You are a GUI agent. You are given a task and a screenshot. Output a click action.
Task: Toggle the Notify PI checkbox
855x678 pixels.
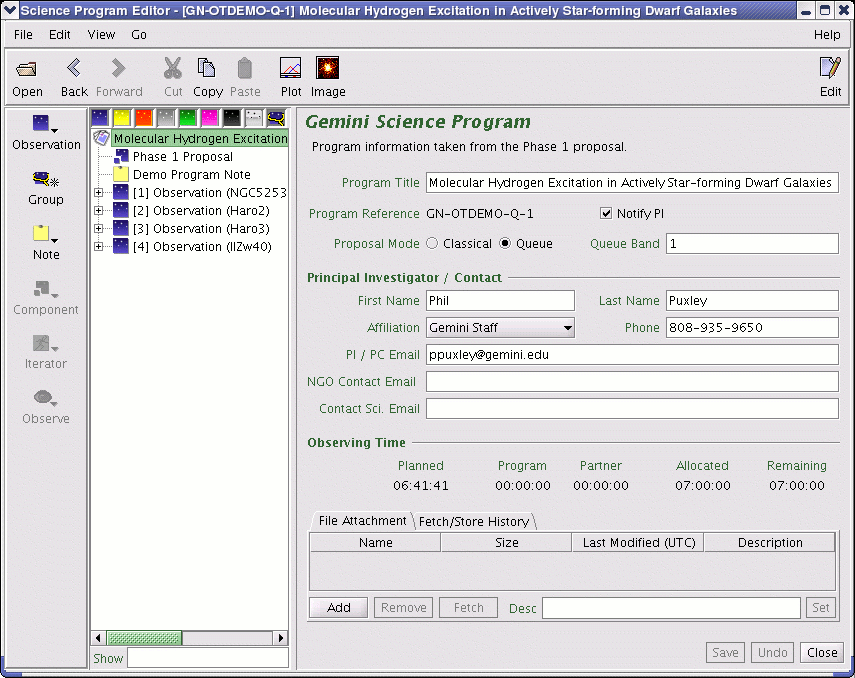coord(606,213)
